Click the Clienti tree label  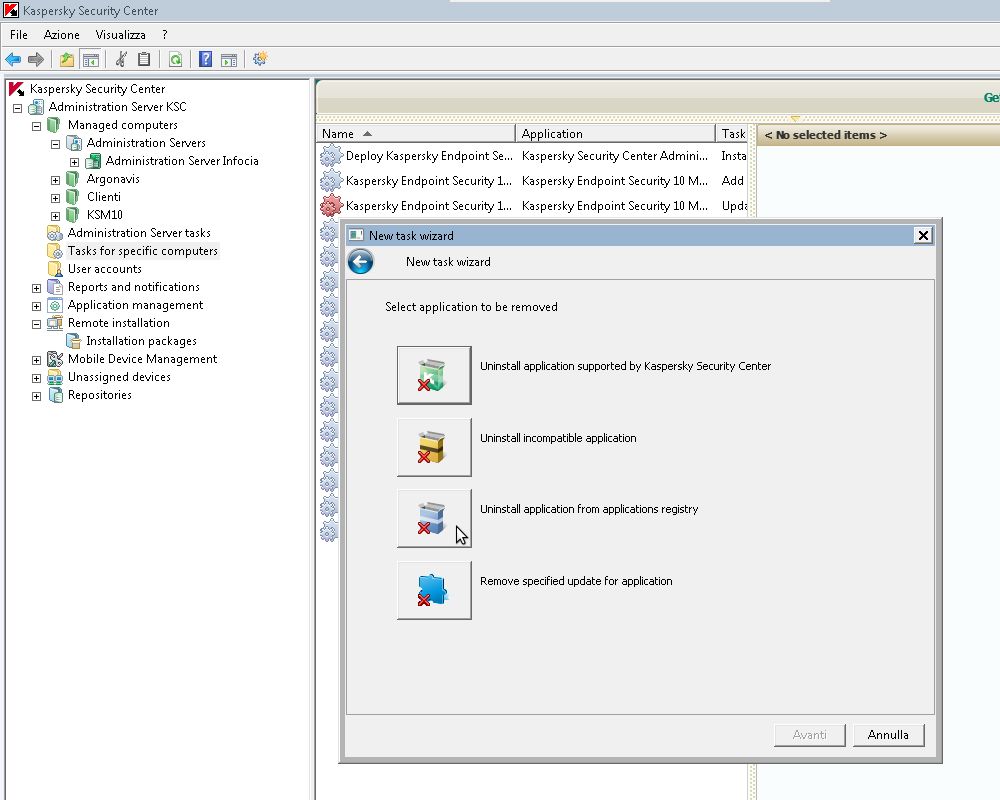[104, 197]
